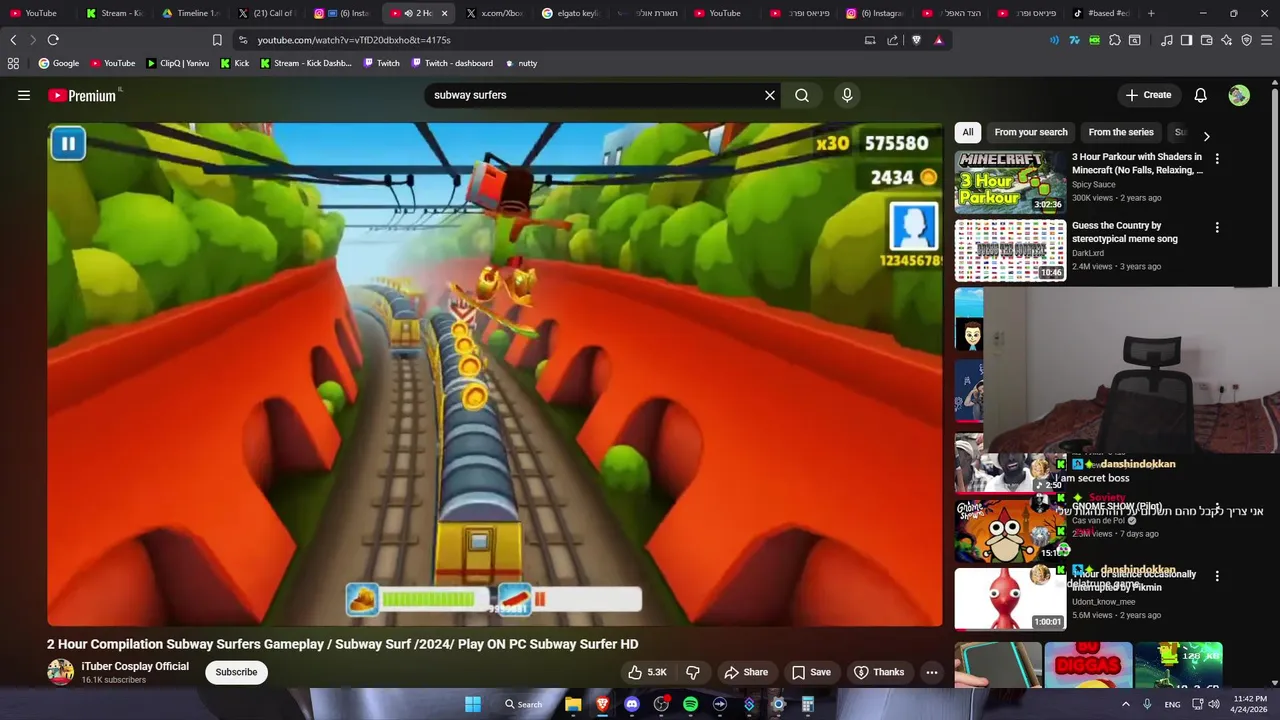
Task: Open the nutty bookmark
Action: click(521, 63)
